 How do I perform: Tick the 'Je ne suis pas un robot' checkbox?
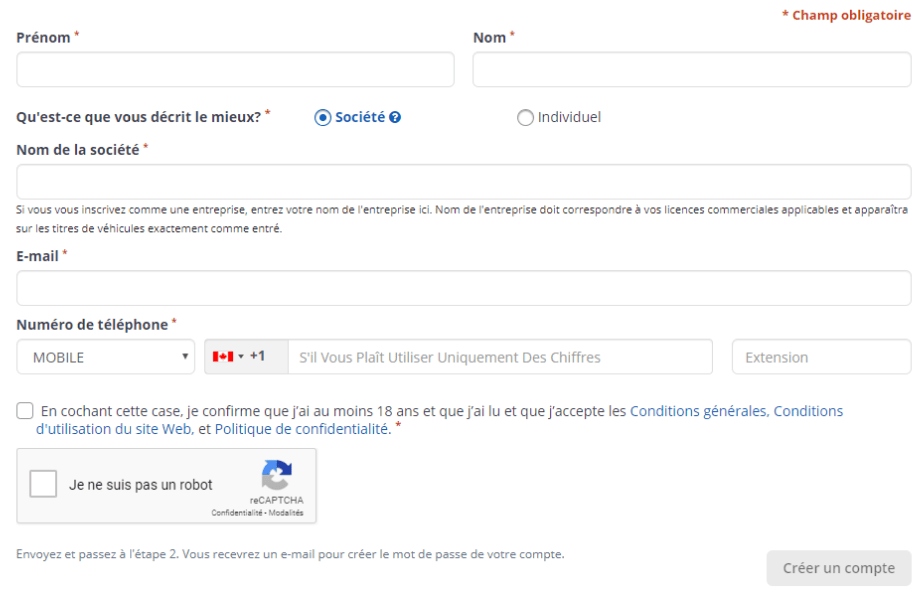[x=44, y=485]
